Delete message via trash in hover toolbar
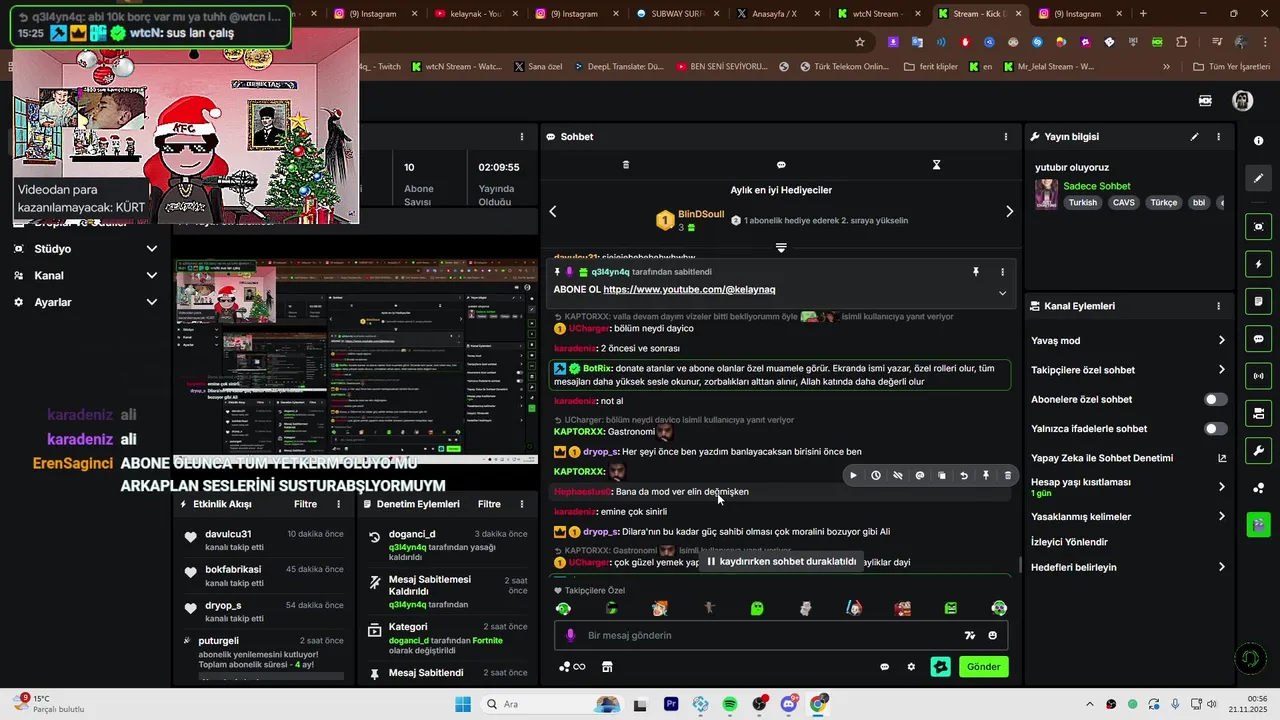Screen dimensions: 1280x720 pos(1008,476)
